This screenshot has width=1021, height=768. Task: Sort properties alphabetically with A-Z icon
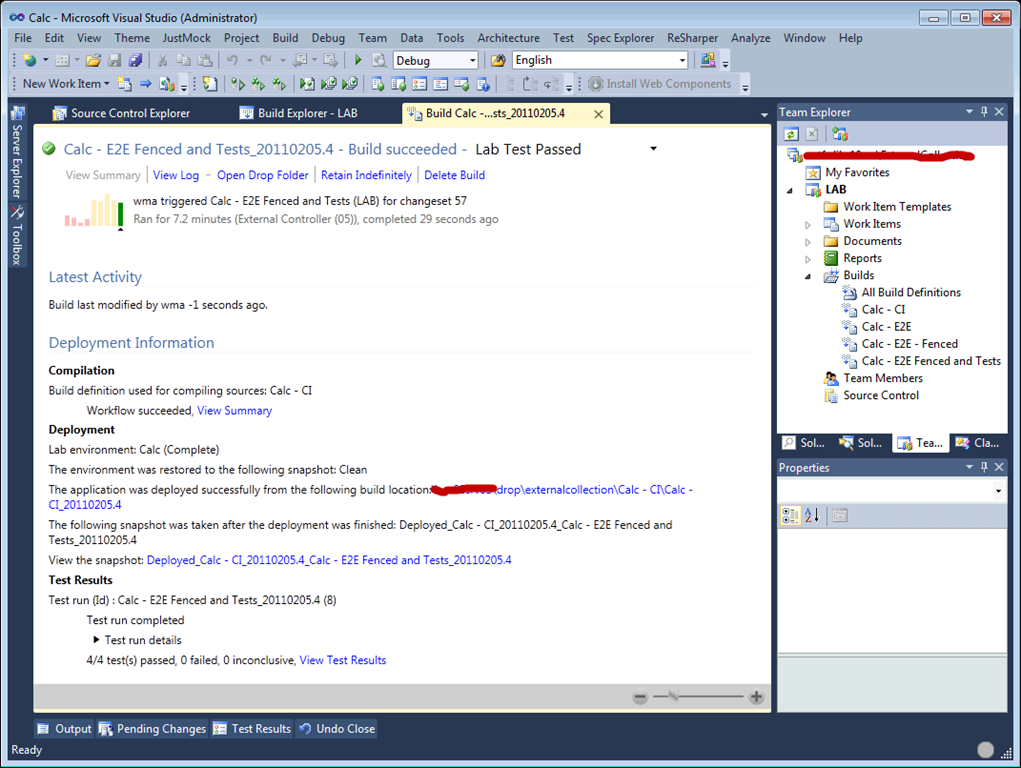812,515
